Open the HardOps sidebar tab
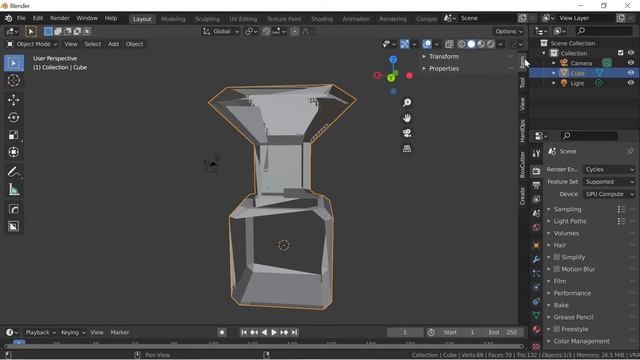Viewport: 640px width, 360px height. pyautogui.click(x=522, y=131)
